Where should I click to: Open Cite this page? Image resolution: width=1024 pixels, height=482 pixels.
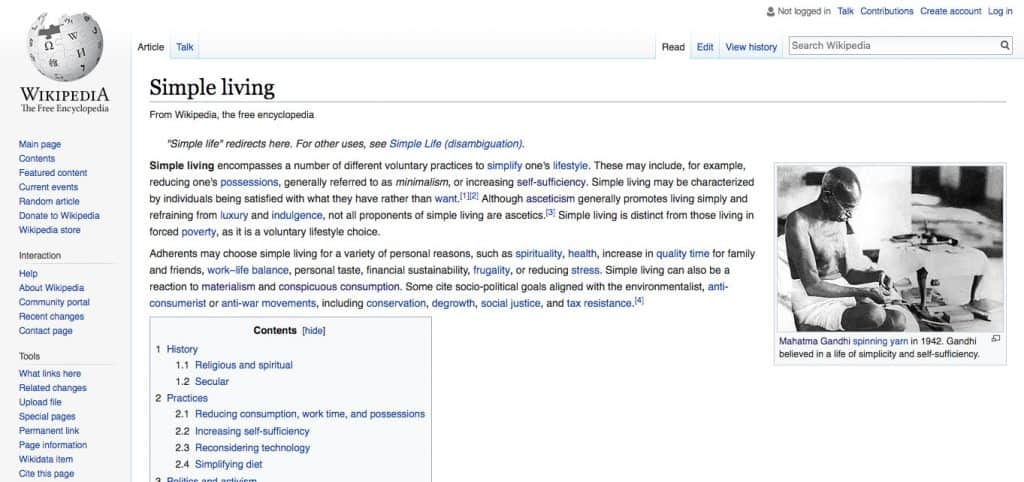tap(46, 474)
